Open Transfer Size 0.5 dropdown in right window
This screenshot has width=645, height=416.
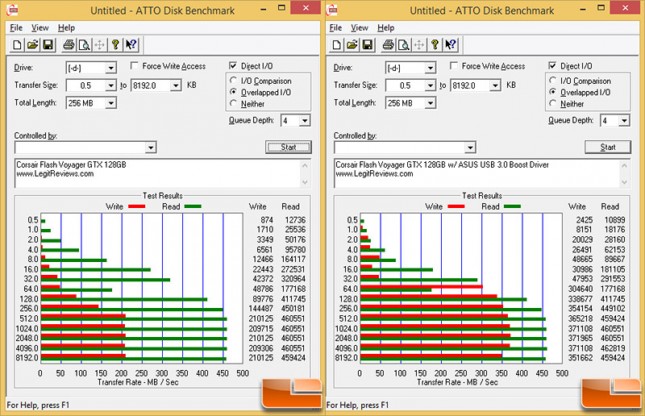pyautogui.click(x=430, y=86)
